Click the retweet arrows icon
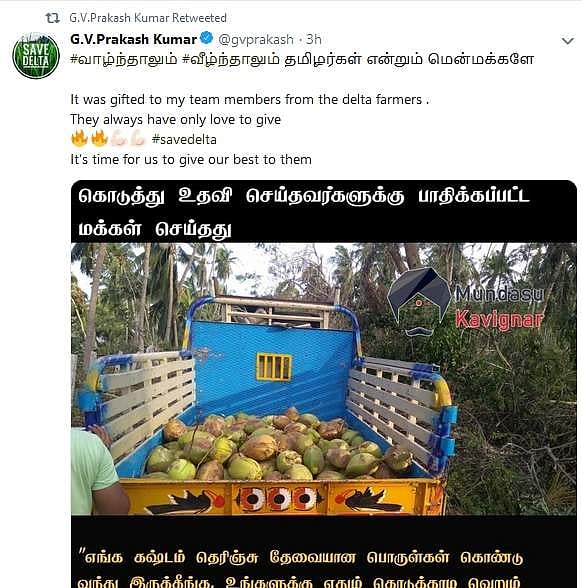The height and width of the screenshot is (588, 582). click(x=52, y=18)
